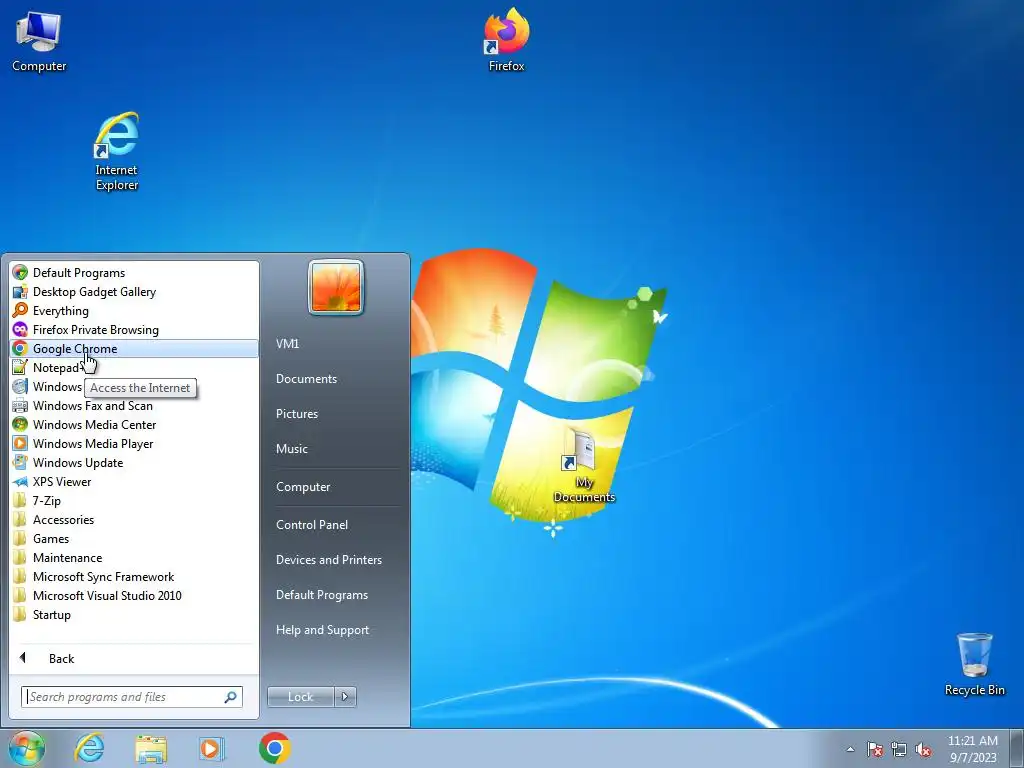Open Notepad++ entry in the Start menu
This screenshot has height=768, width=1024.
pyautogui.click(x=134, y=368)
